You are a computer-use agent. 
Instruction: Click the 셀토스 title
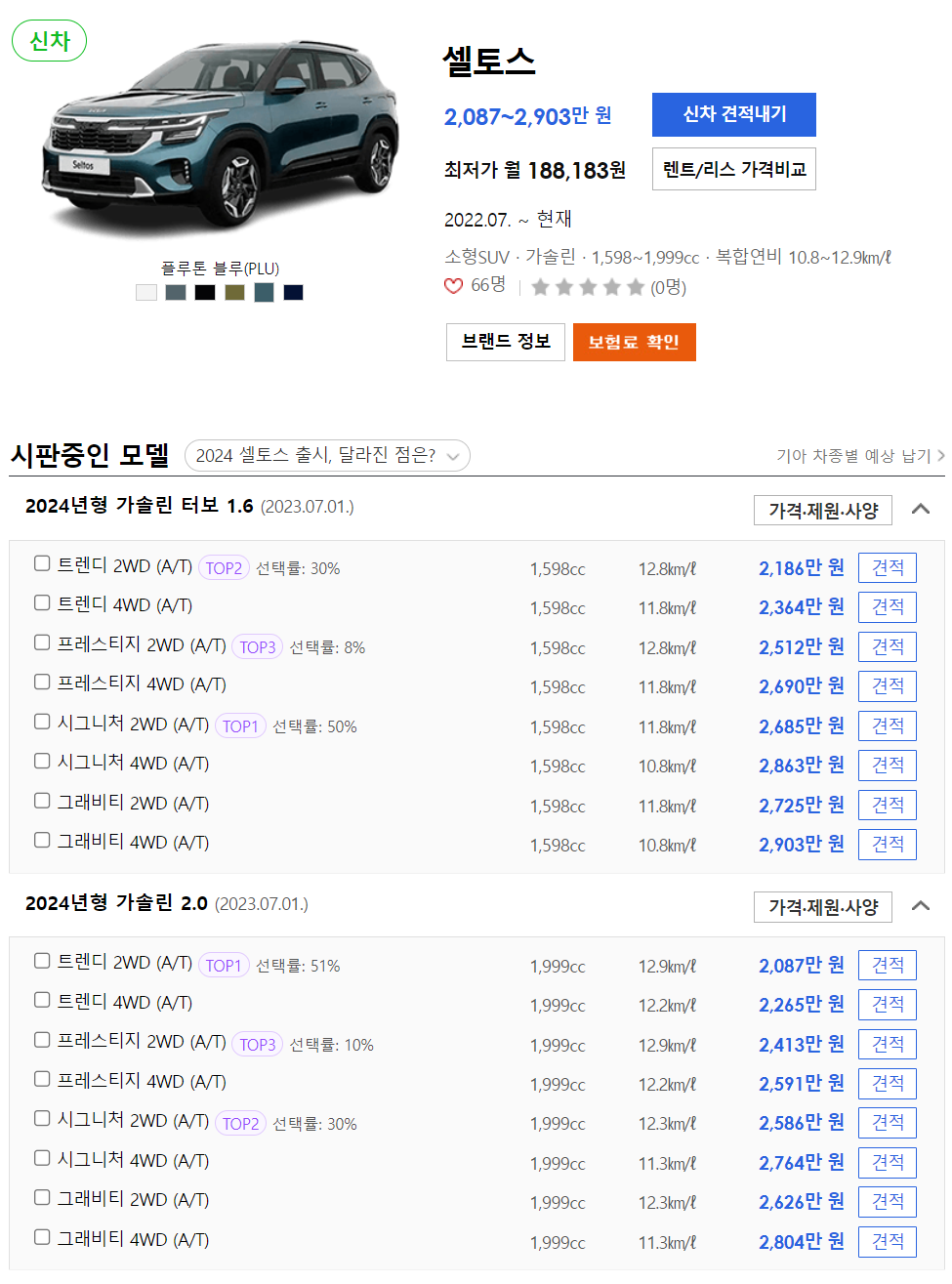pos(489,62)
